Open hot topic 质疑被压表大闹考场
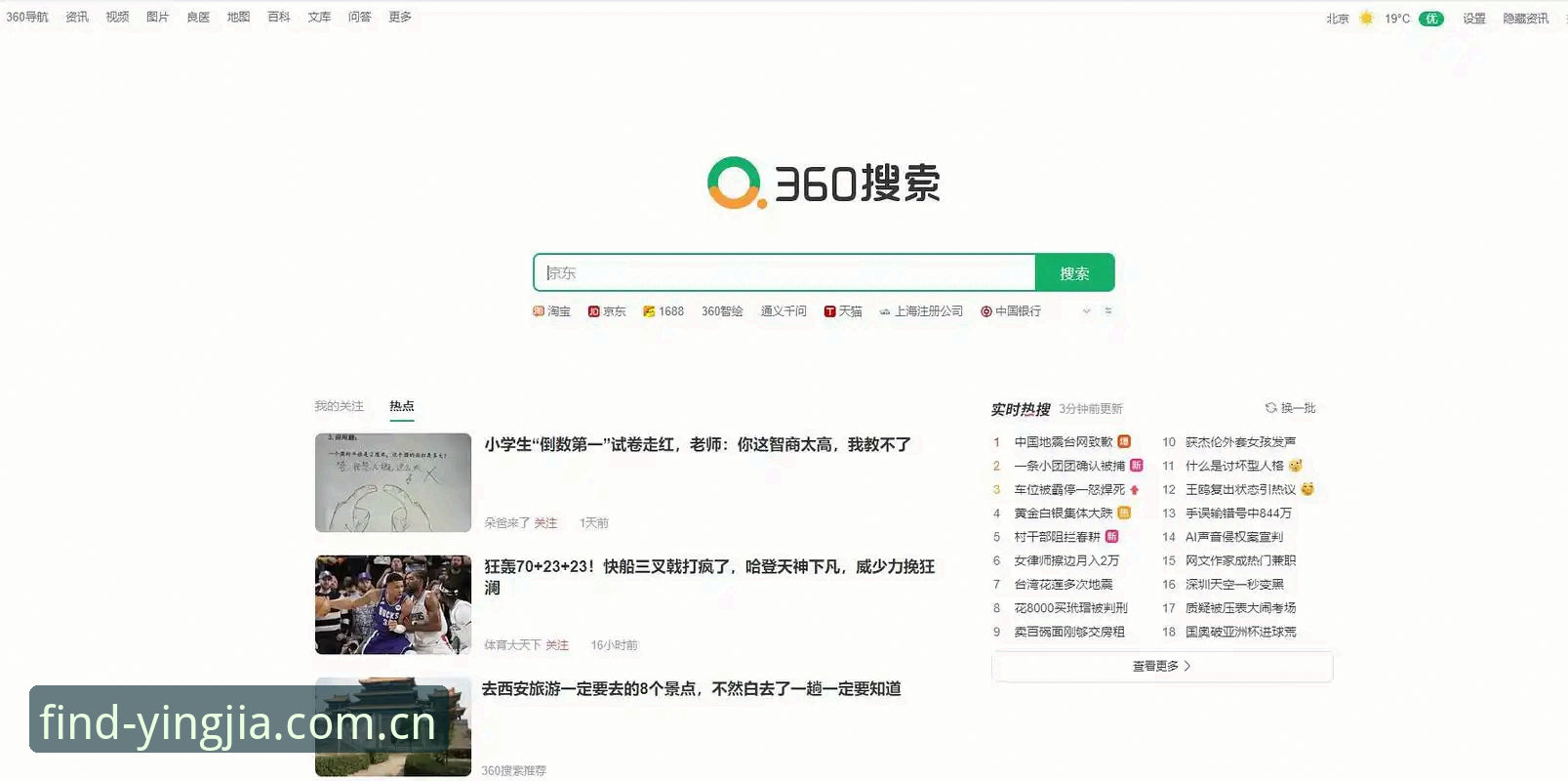 (x=1240, y=608)
